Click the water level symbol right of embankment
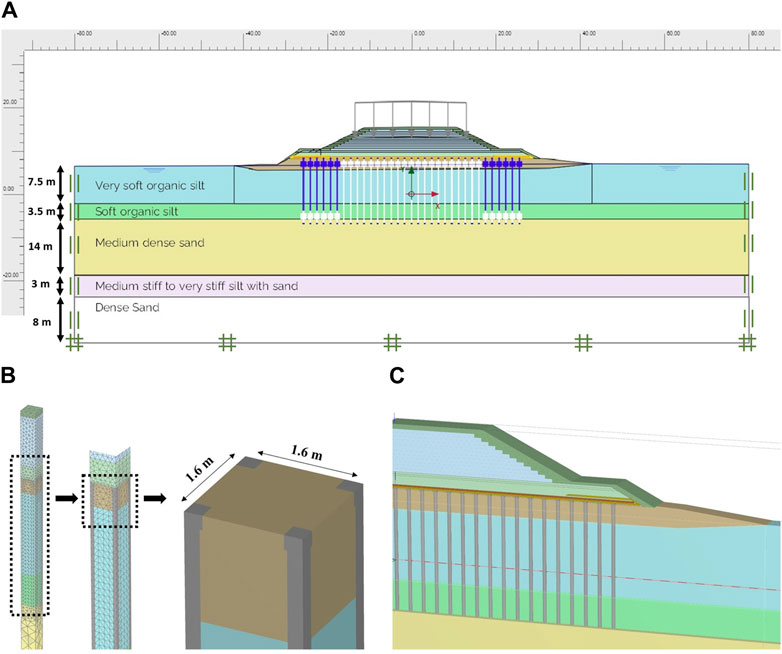The width and height of the screenshot is (782, 654). click(670, 169)
